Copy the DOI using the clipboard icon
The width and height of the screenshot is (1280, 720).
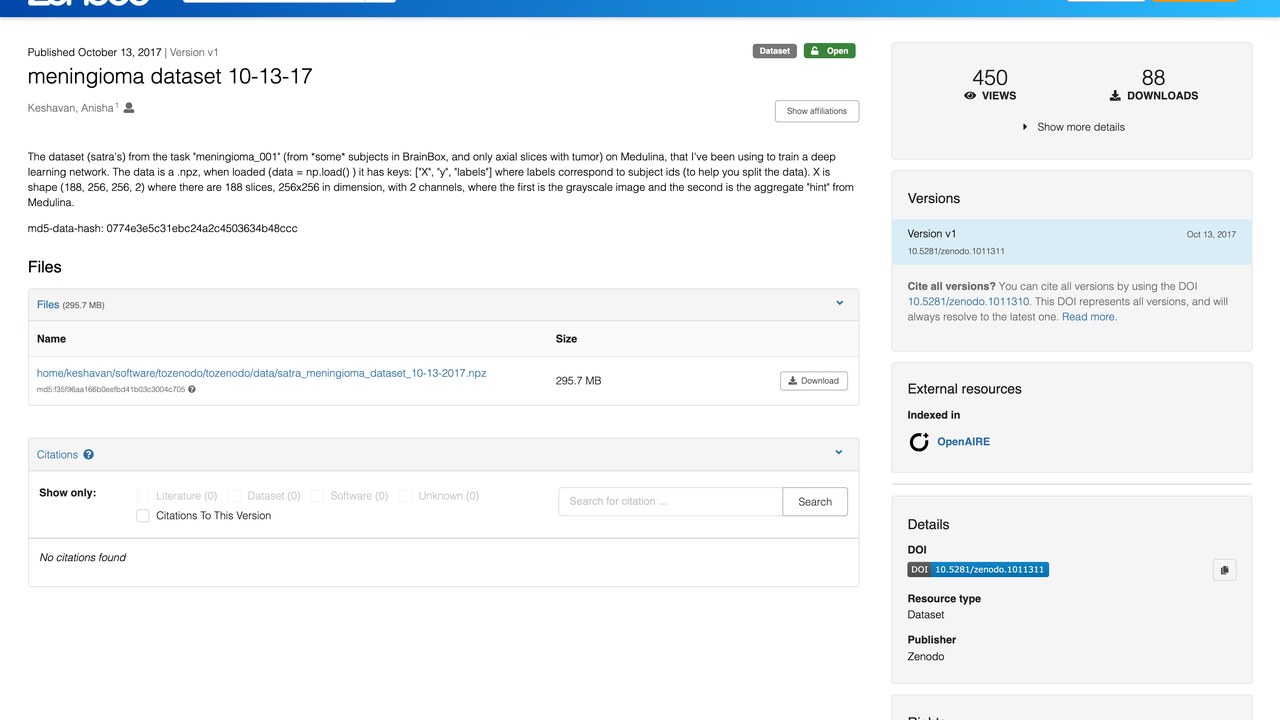click(x=1225, y=570)
